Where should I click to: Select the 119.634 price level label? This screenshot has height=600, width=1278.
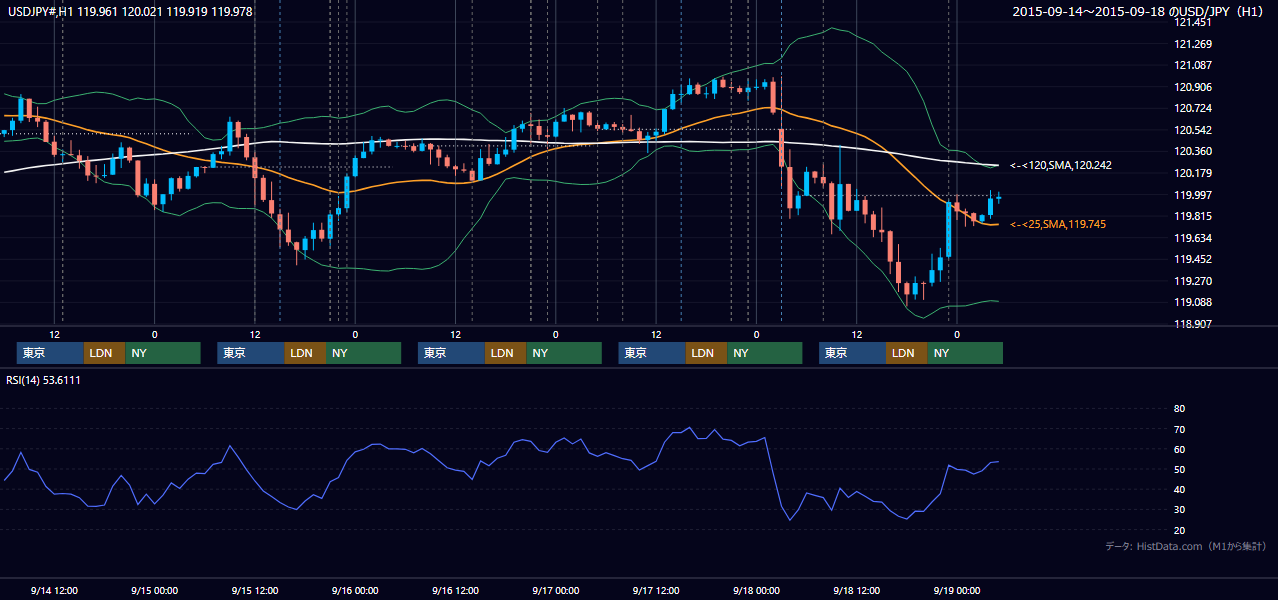1193,238
